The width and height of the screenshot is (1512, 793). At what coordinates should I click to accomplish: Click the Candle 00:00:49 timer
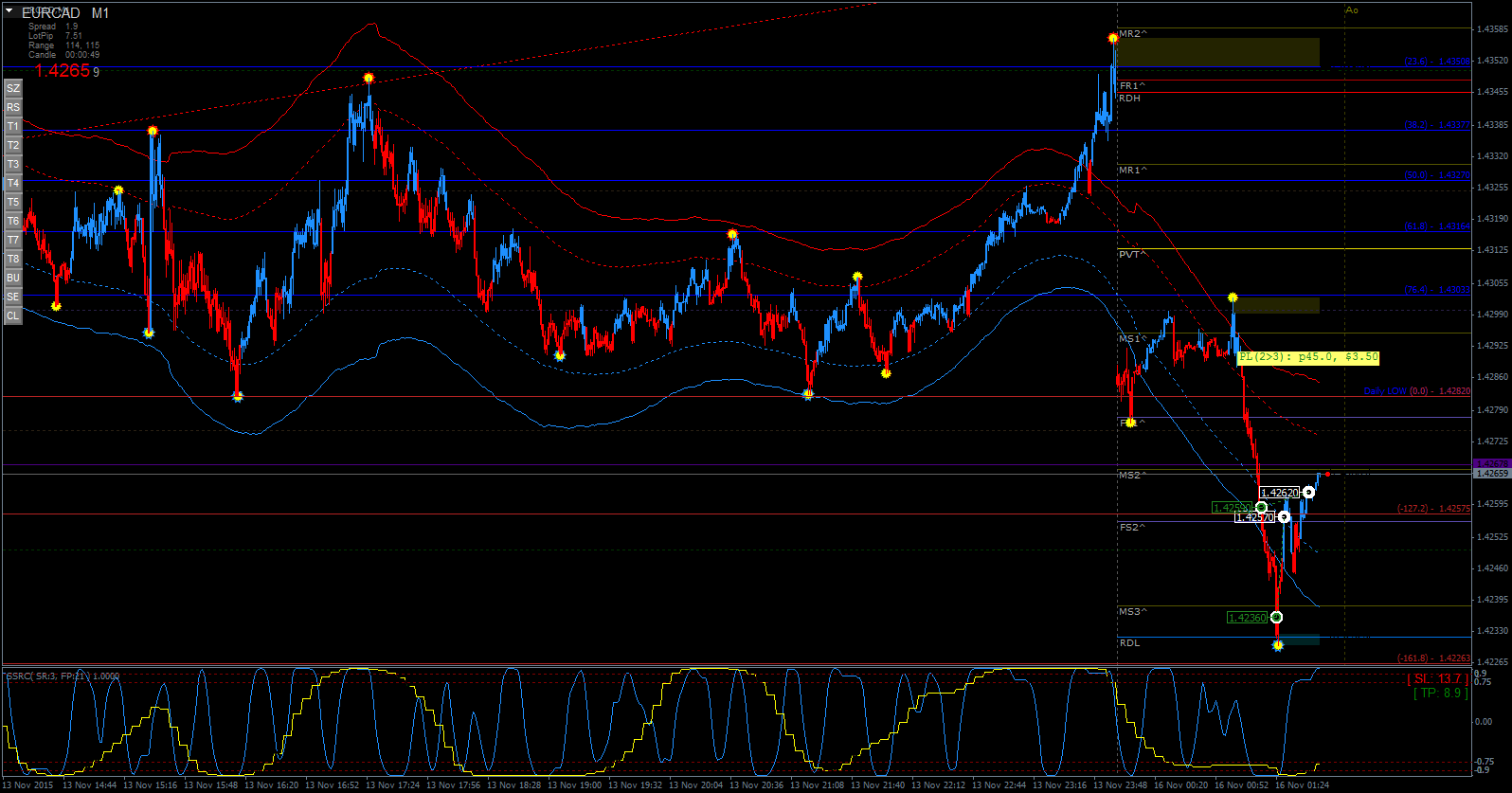point(63,55)
